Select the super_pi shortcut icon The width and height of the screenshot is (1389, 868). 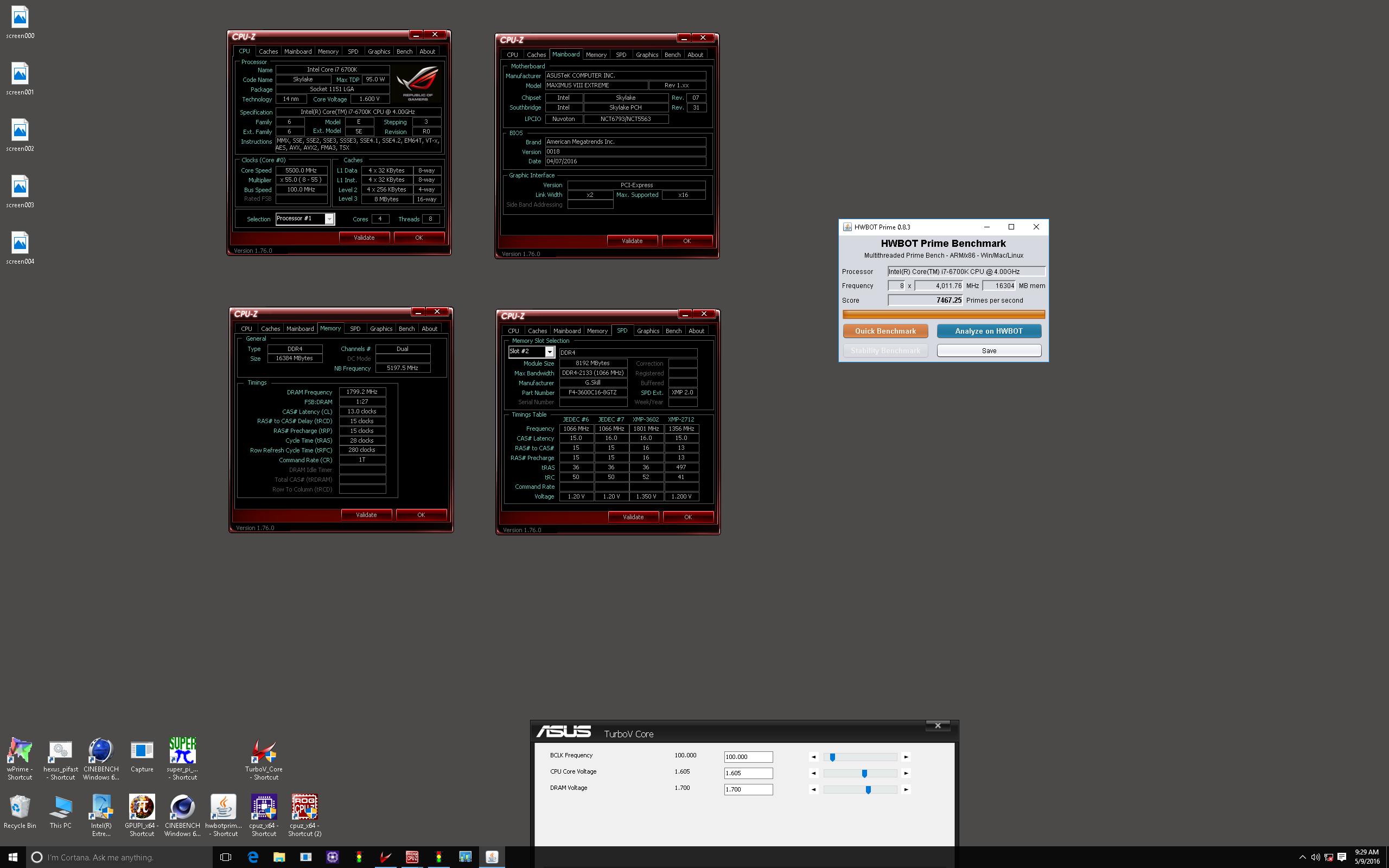[x=182, y=758]
